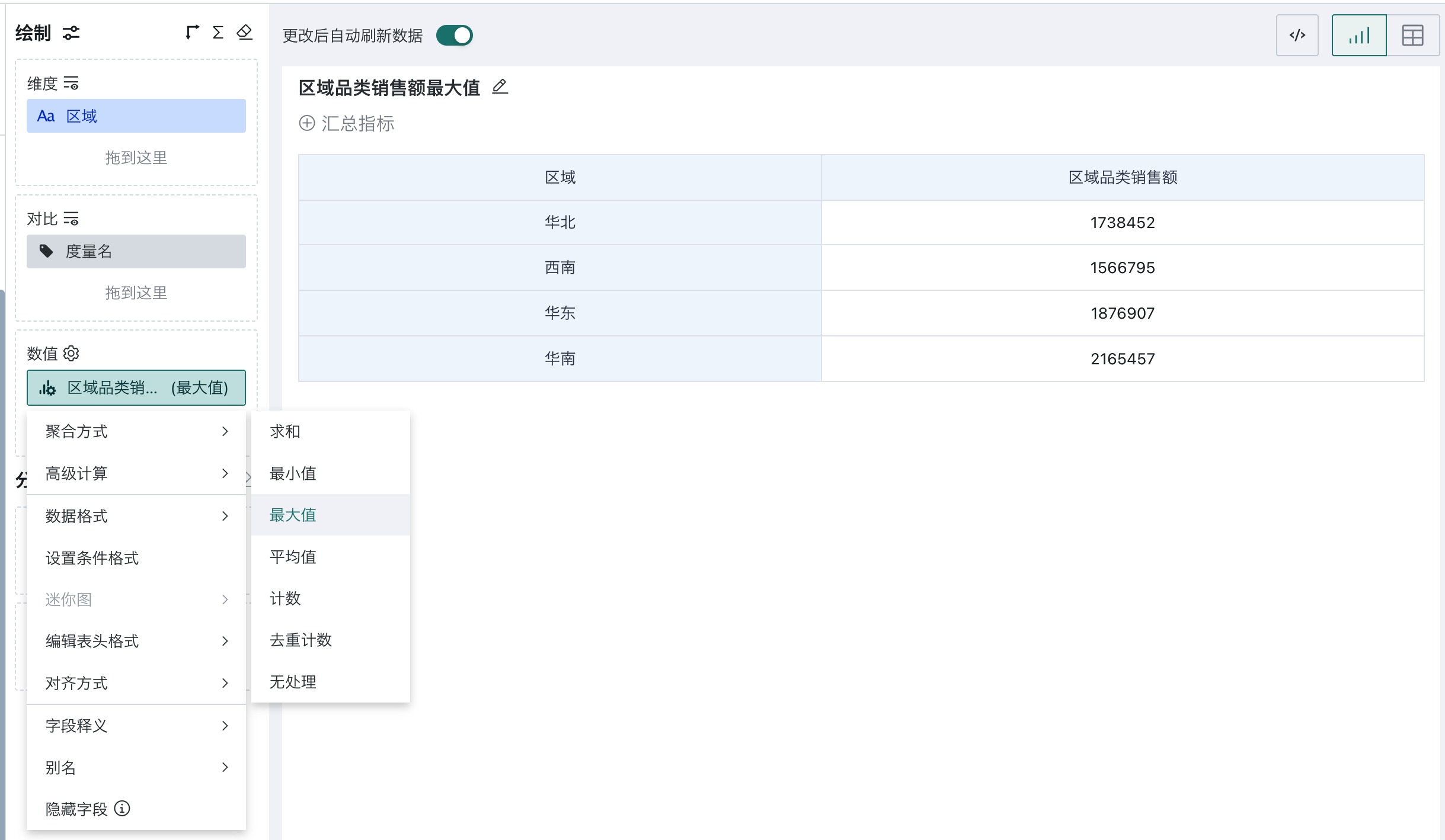Screen dimensions: 1445x840
Task: Click the value 2165457 cell
Action: pos(1123,358)
